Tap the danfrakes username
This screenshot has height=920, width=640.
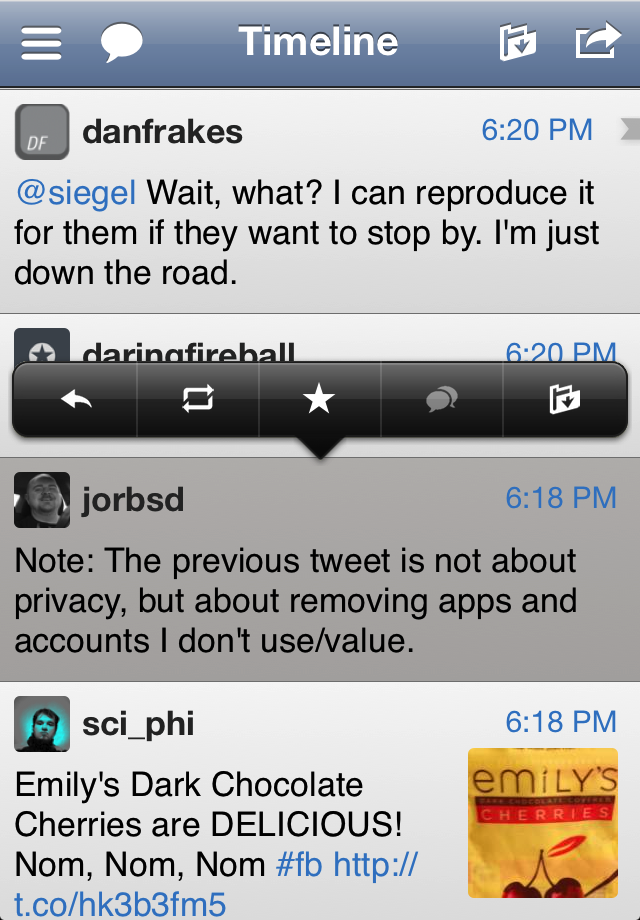[x=162, y=131]
